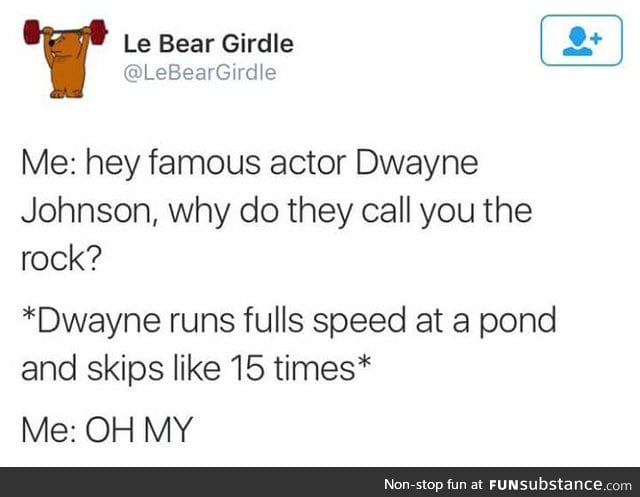Click the bear's face in the avatar
Viewport: 640px width, 497px height.
click(58, 44)
